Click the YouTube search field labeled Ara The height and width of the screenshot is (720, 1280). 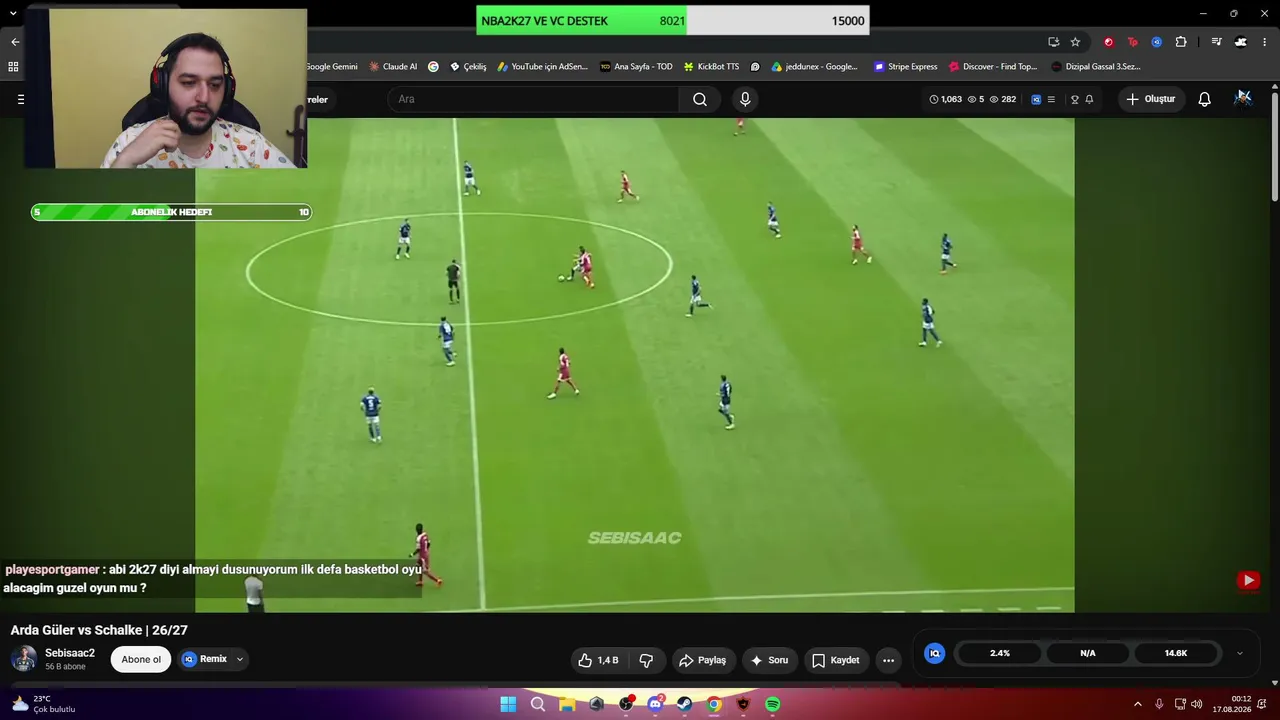(533, 99)
